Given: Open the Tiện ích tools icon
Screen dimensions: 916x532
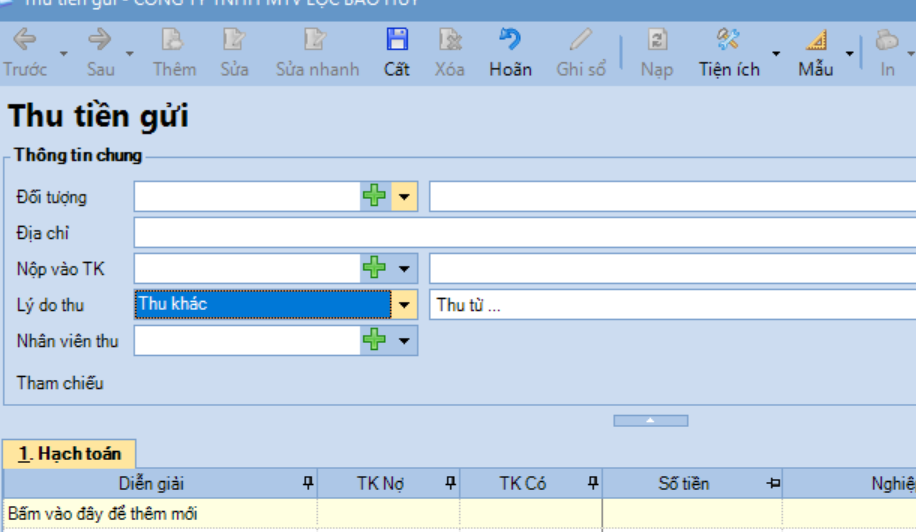Looking at the screenshot, I should pos(728,41).
